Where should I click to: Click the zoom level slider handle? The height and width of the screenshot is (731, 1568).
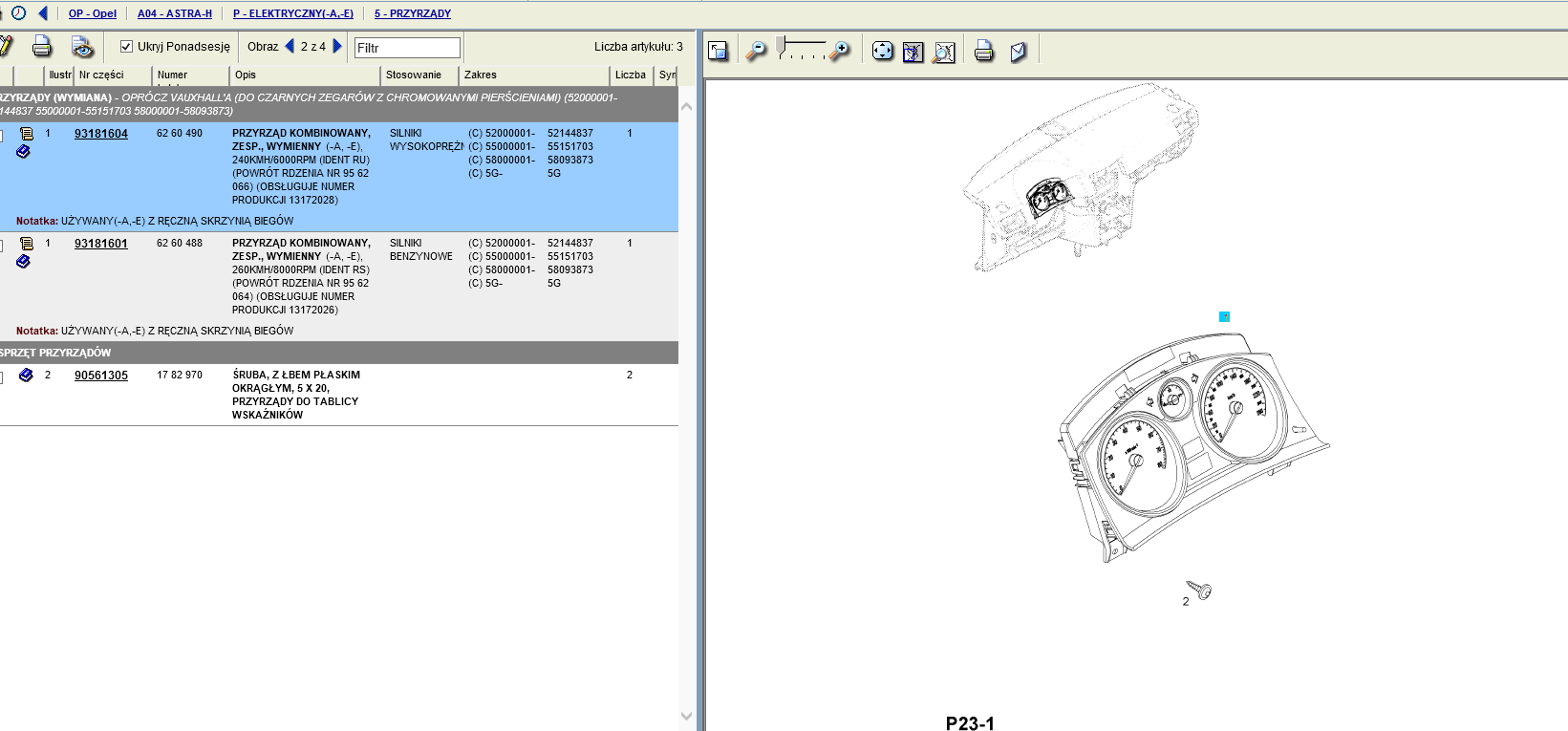point(781,46)
